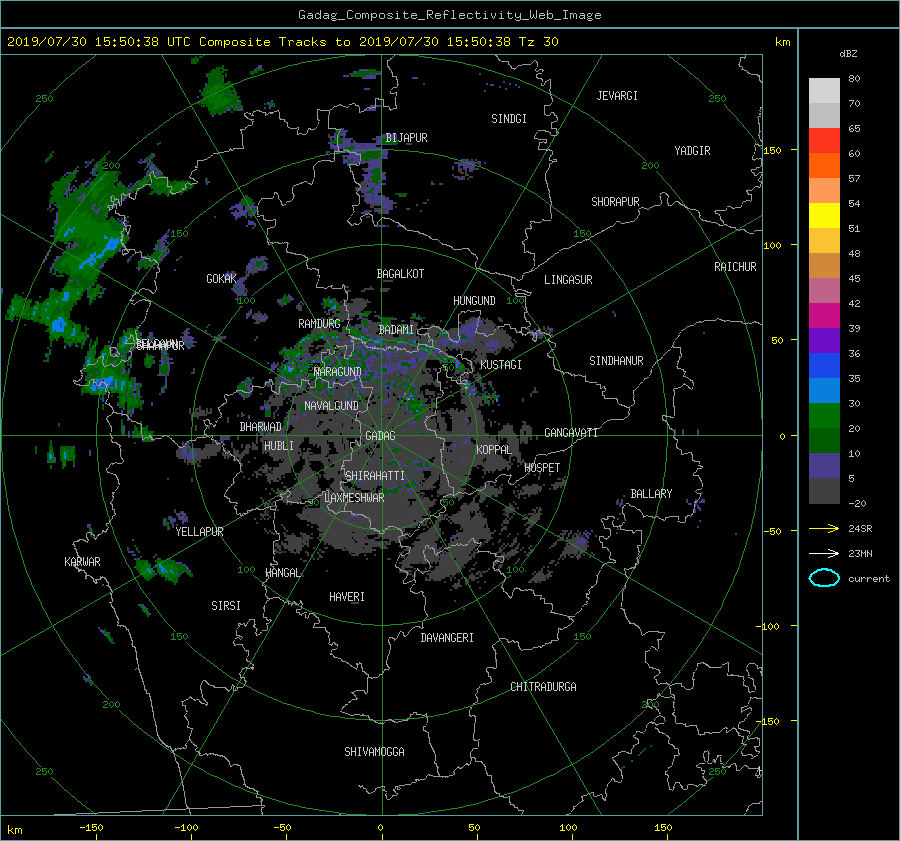Screen dimensions: 900x841
Task: Click the RAICHUR city label
Action: coord(735,266)
